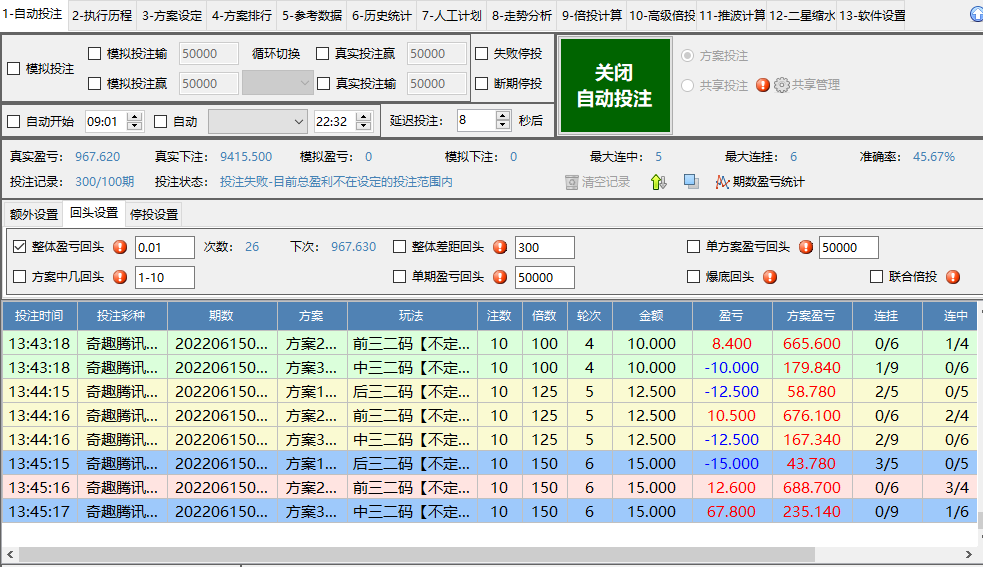Sort by 盈亏 column header
Viewport: 983px width, 567px height.
click(x=732, y=316)
